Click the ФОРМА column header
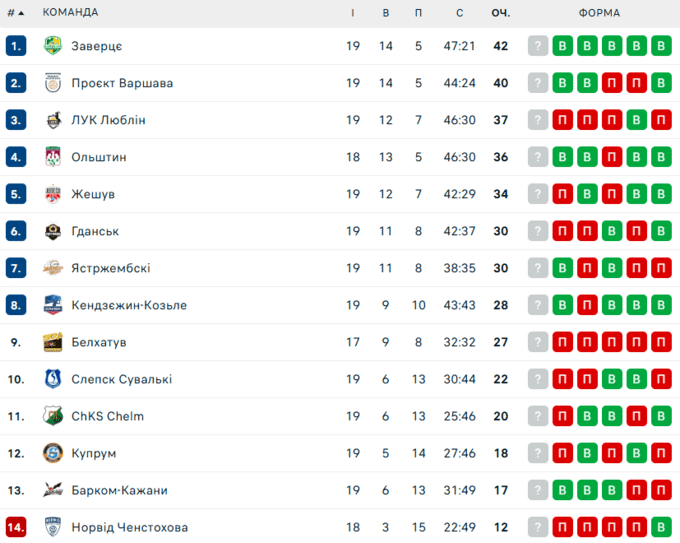 coord(599,13)
